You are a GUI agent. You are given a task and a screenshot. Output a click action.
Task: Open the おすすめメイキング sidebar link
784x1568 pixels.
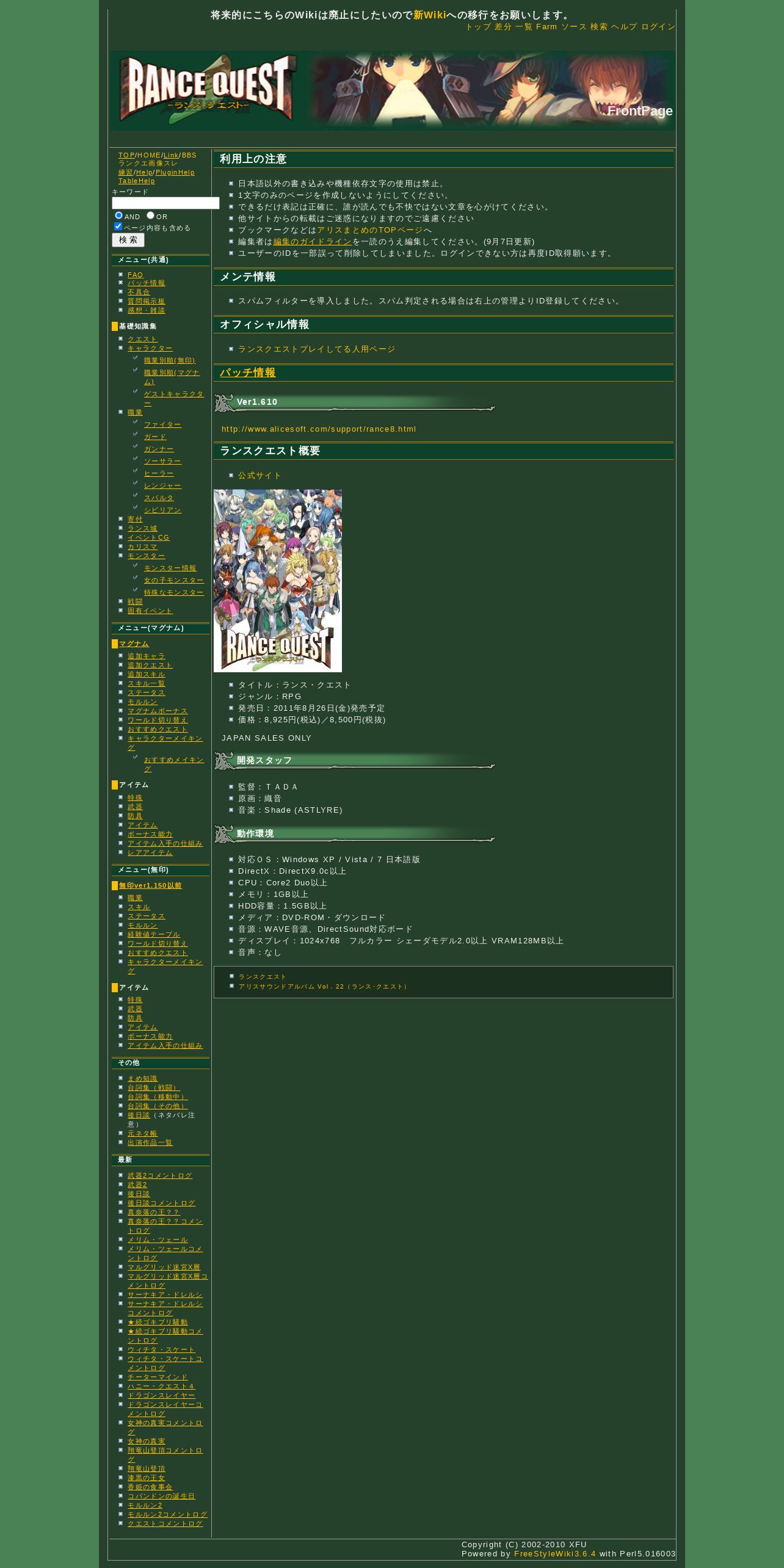point(174,764)
